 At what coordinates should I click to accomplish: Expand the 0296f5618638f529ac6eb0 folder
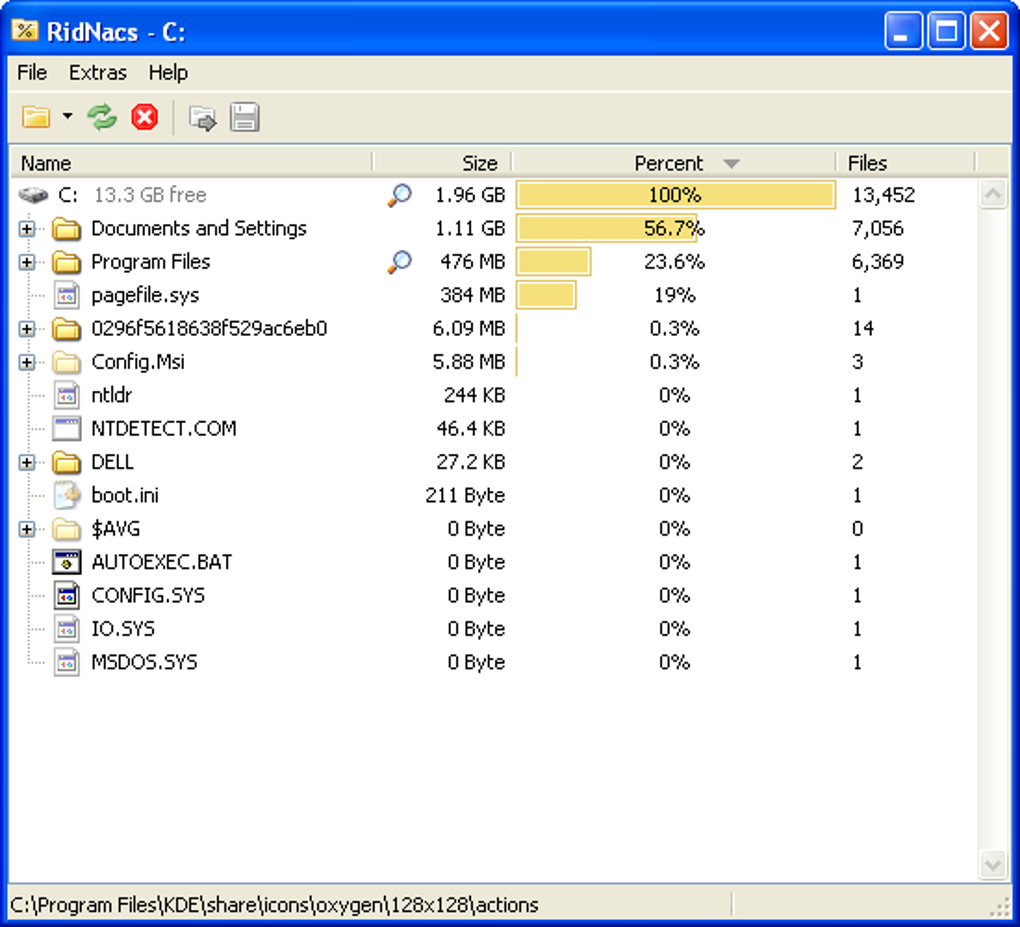(x=27, y=329)
